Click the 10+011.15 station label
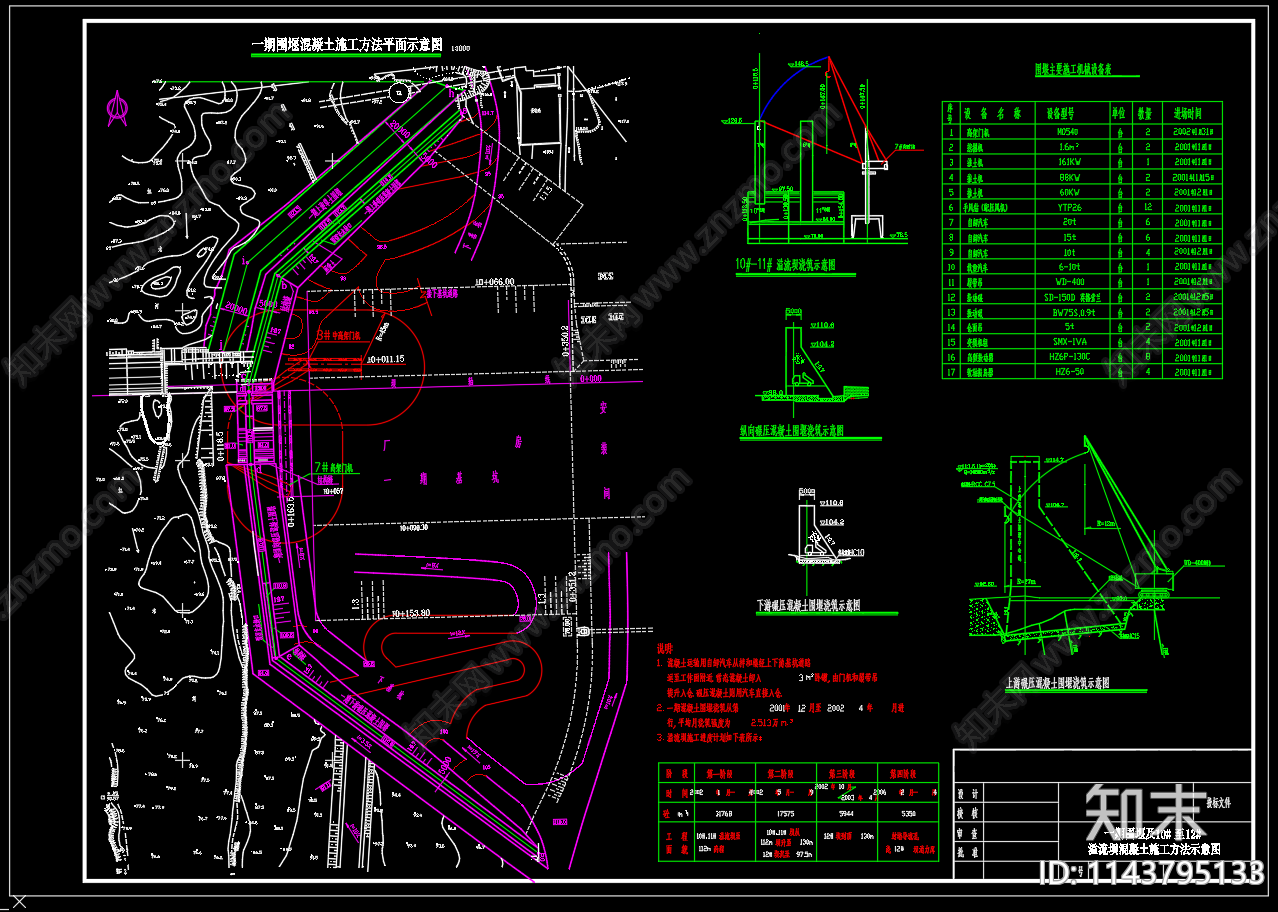This screenshot has height=912, width=1278. [385, 358]
